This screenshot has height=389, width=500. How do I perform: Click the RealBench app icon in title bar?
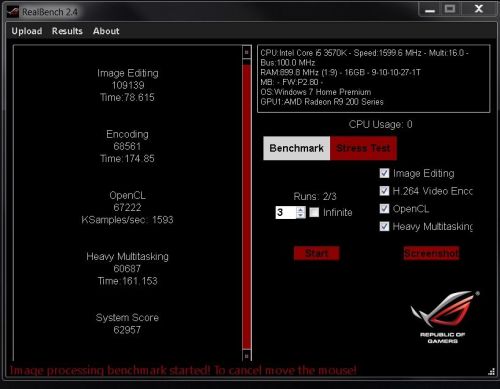tap(13, 12)
